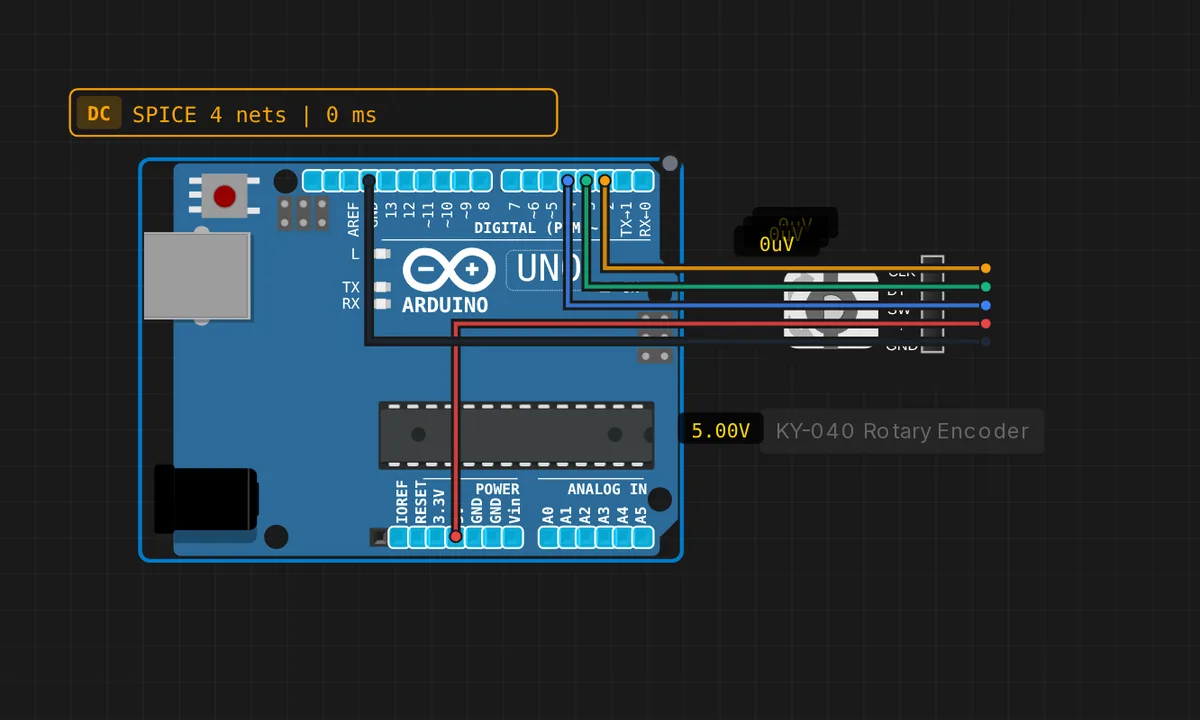
Task: Click analog pin A4 socket
Action: click(623, 537)
